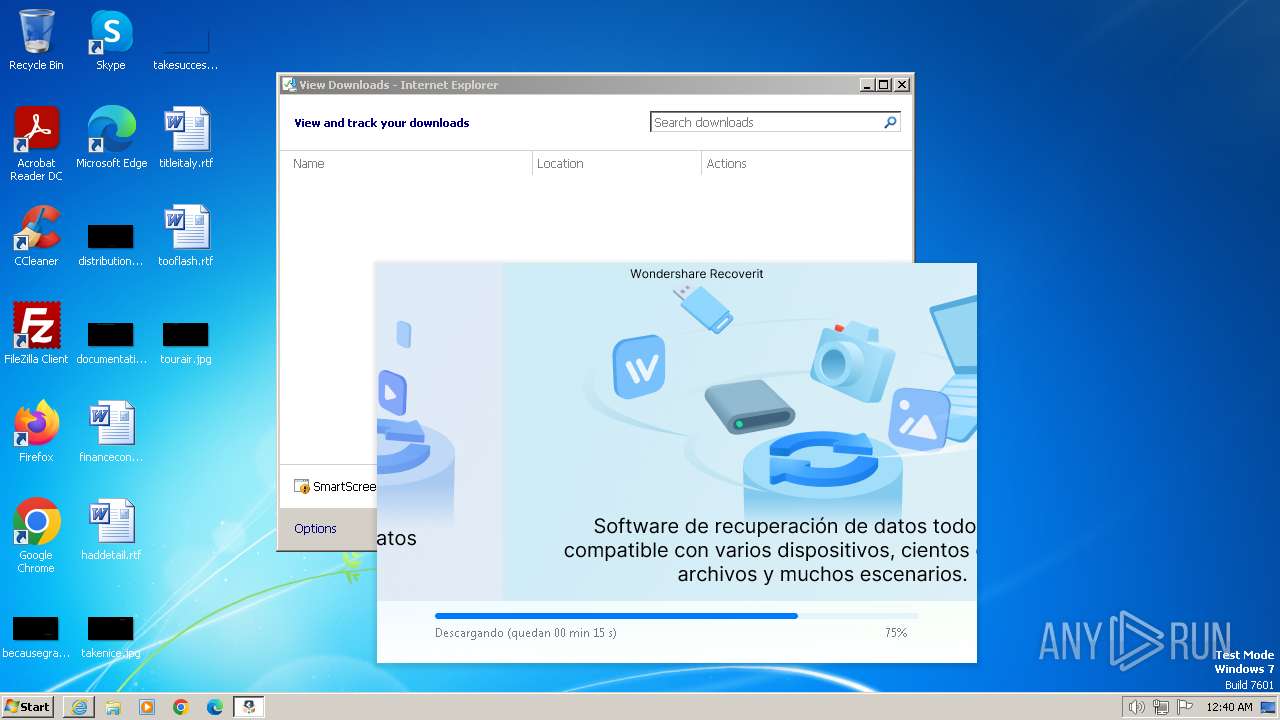The width and height of the screenshot is (1280, 720).
Task: Open the distribution desktop file
Action: (111, 244)
